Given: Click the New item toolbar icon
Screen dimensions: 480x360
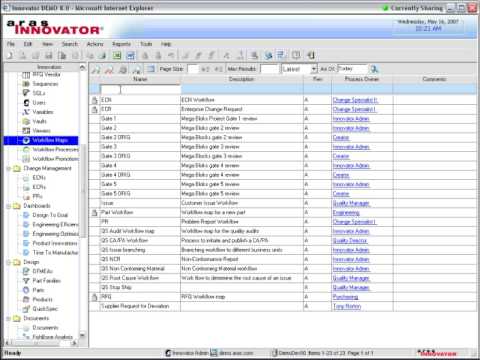Looking at the screenshot, I should coord(10,56).
